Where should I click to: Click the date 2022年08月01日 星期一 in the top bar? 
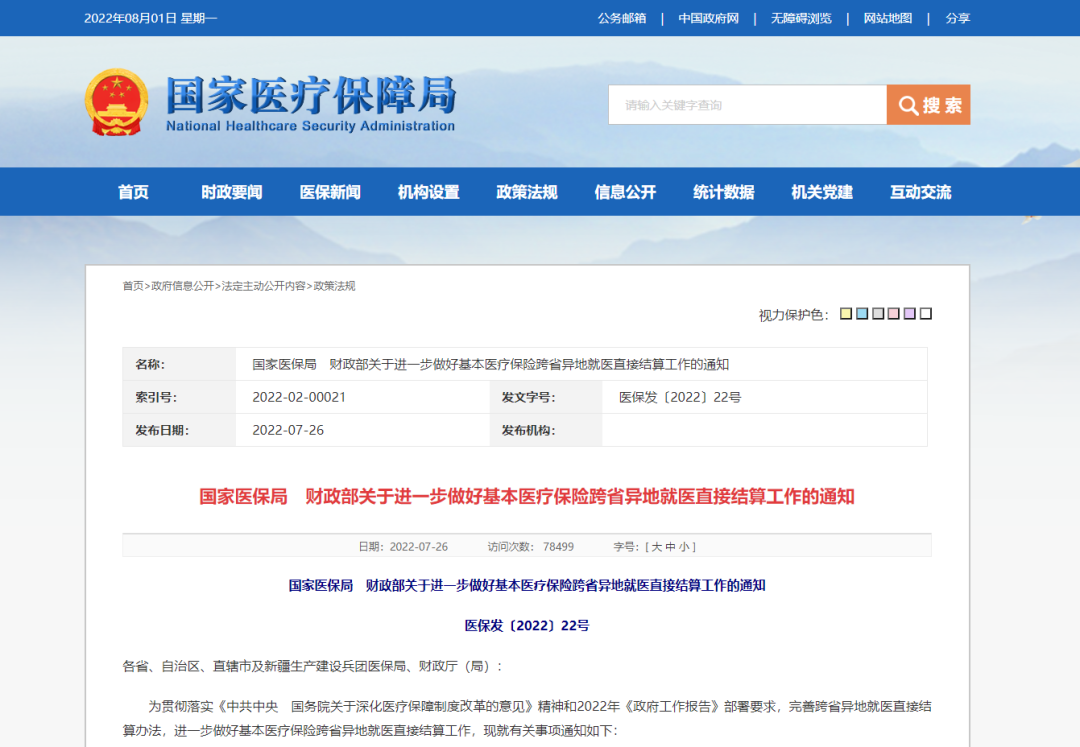(x=150, y=18)
